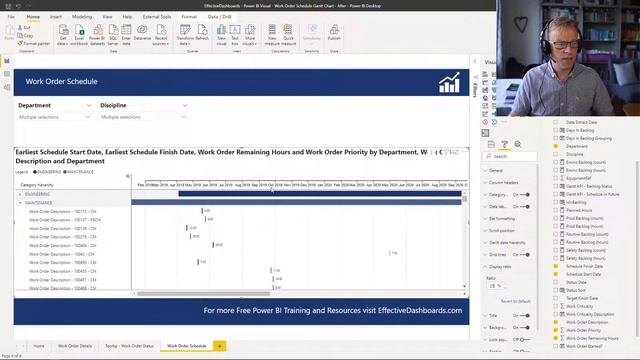
Task: Open the Analytics magnifier tab icon
Action: click(x=518, y=144)
